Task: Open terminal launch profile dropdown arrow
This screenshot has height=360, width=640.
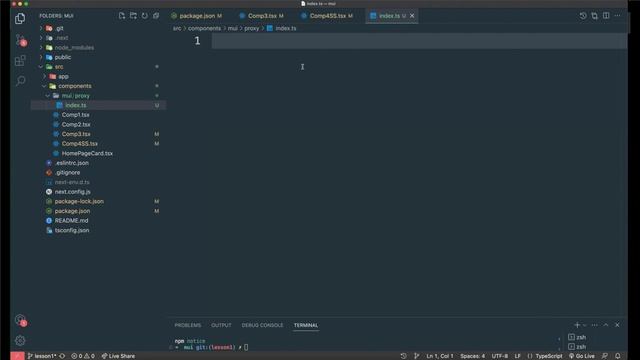Action: 584,325
